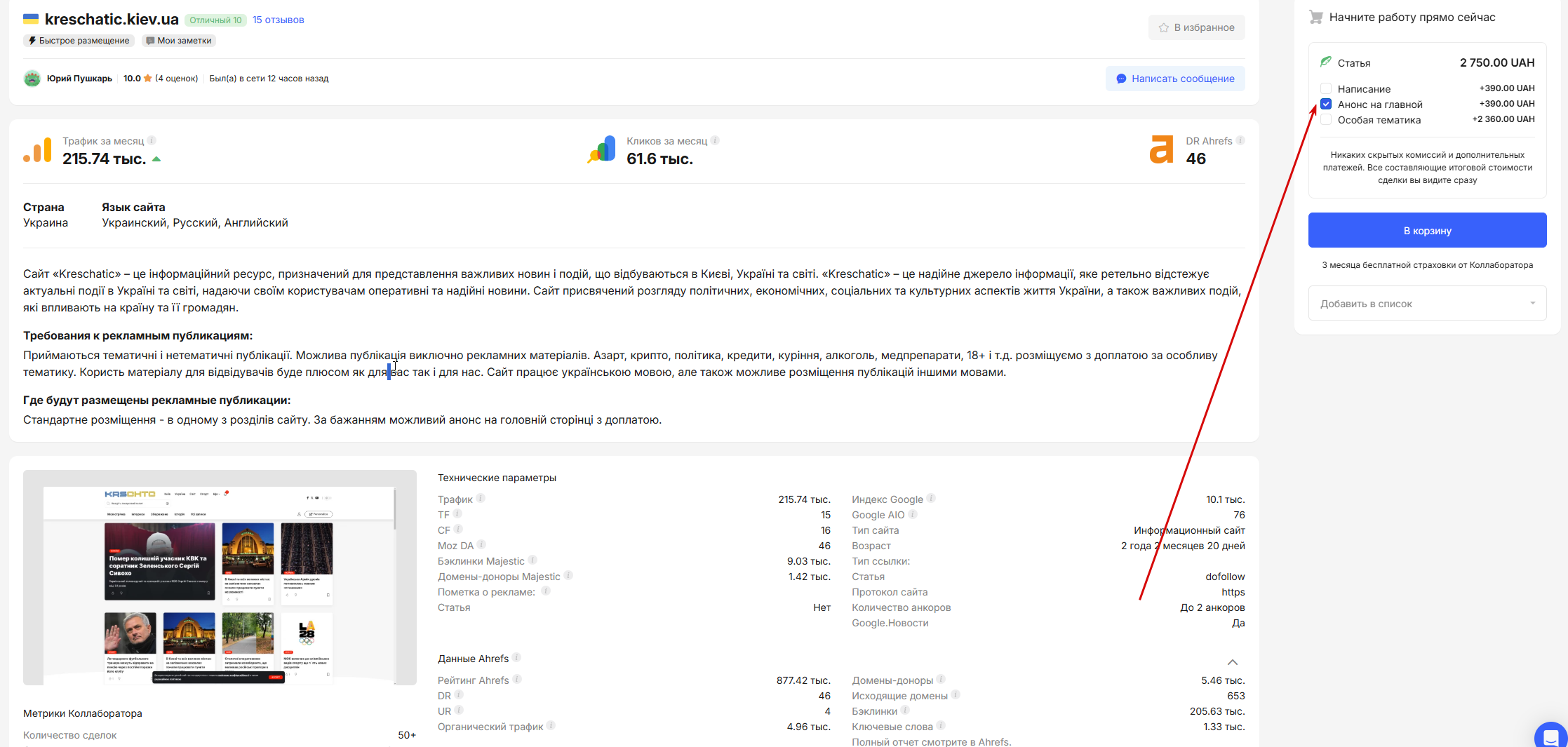
Task: Click the info icon next to Исходящие домены
Action: pyautogui.click(x=956, y=695)
